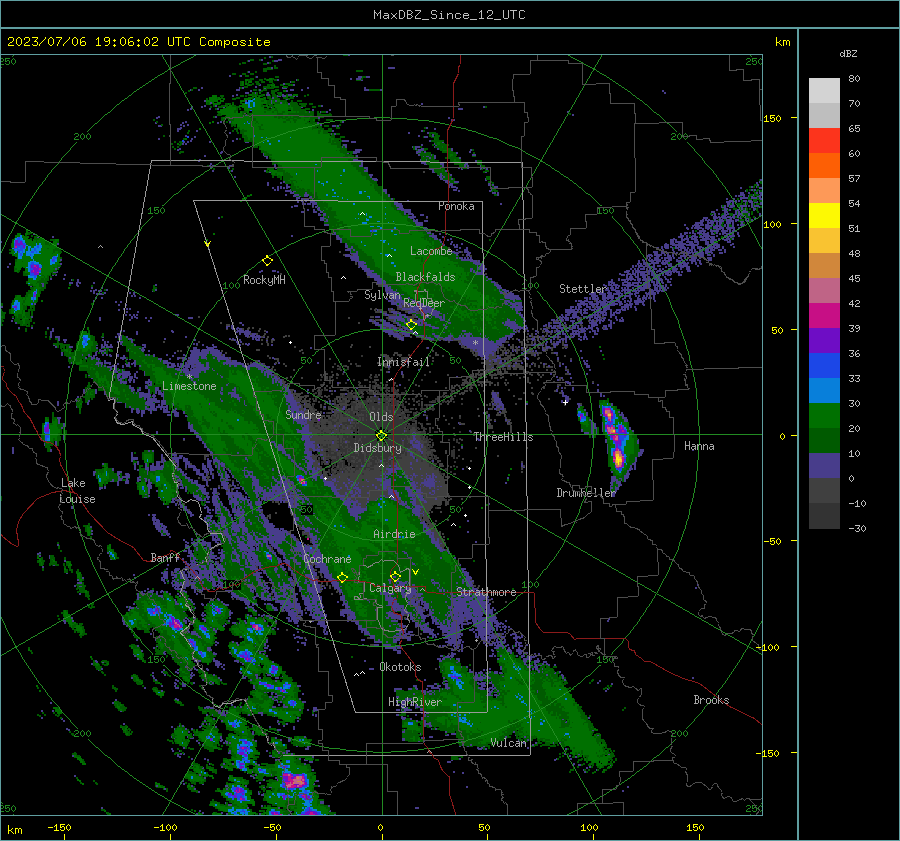This screenshot has height=841, width=900.
Task: Click the RockyMH label
Action: 264,280
